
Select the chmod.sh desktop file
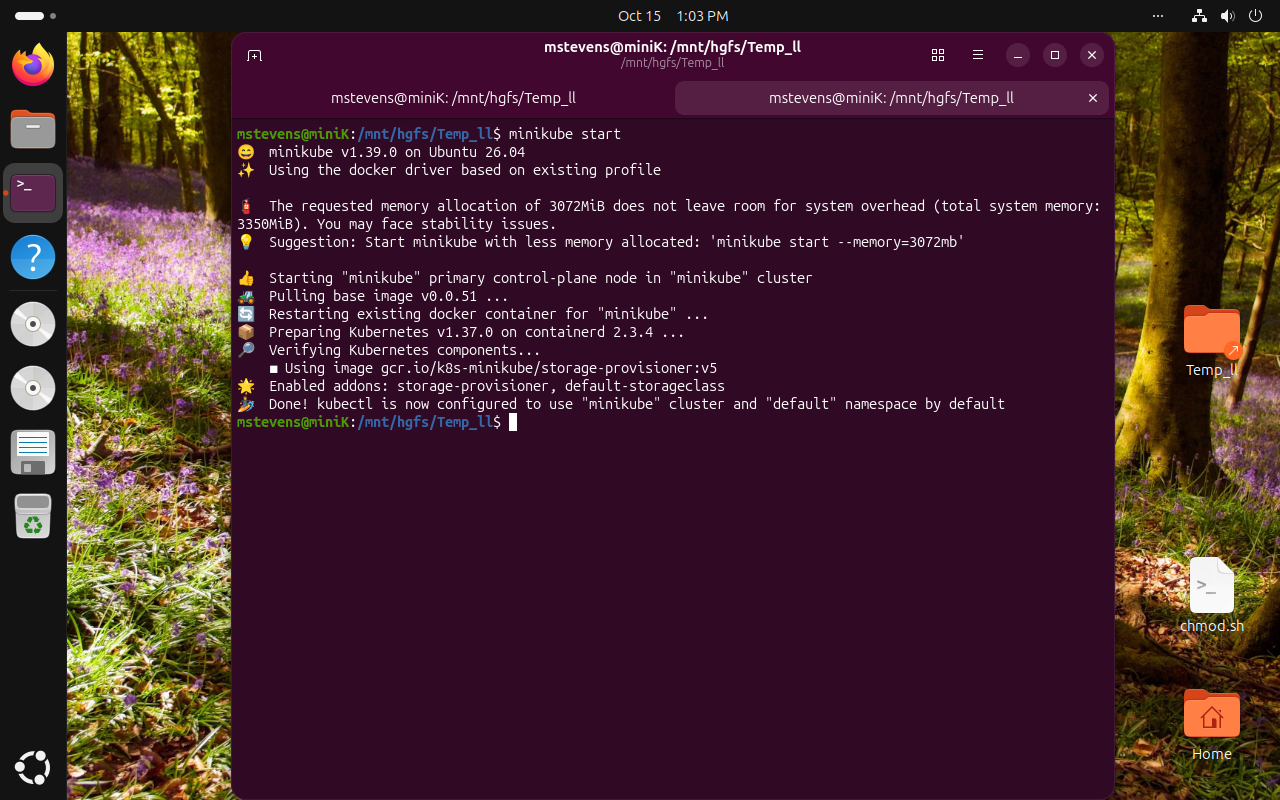pos(1212,596)
